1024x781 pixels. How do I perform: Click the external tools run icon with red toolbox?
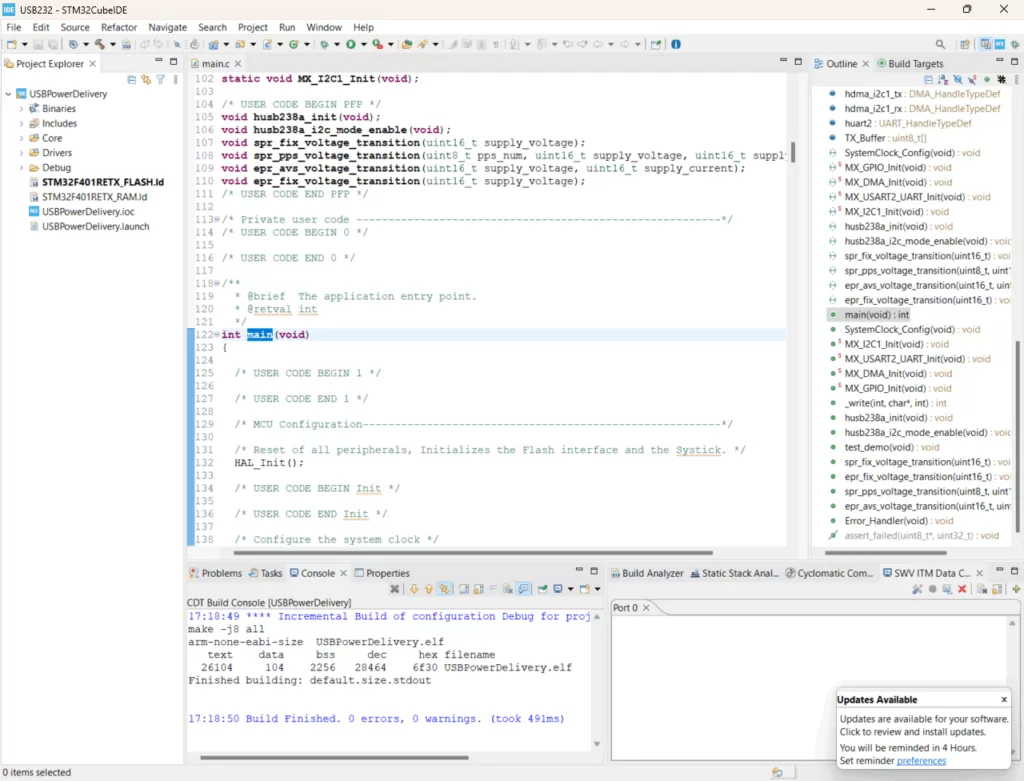click(x=377, y=44)
